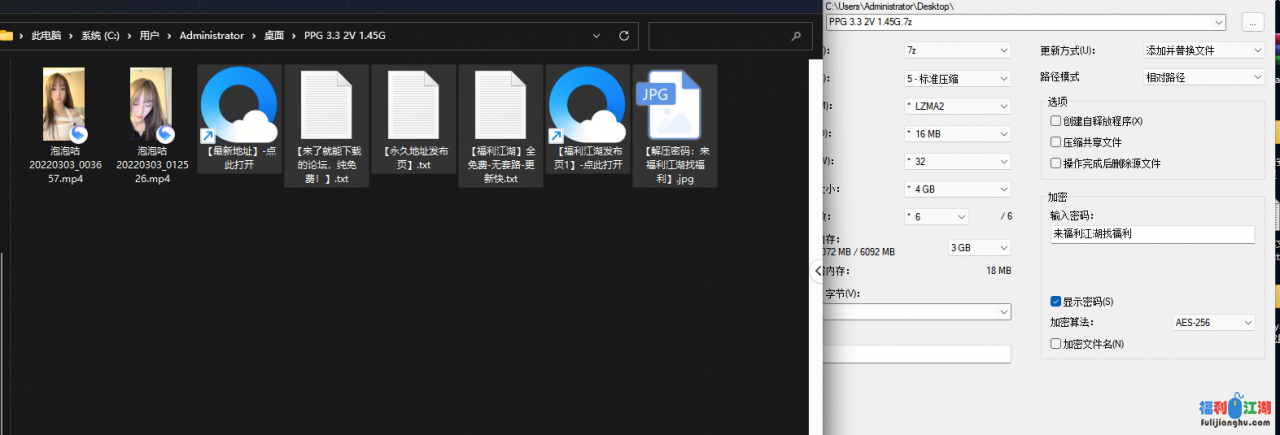Tick the 操作完成后删除源文件 checkbox
The width and height of the screenshot is (1280, 435).
[1056, 163]
